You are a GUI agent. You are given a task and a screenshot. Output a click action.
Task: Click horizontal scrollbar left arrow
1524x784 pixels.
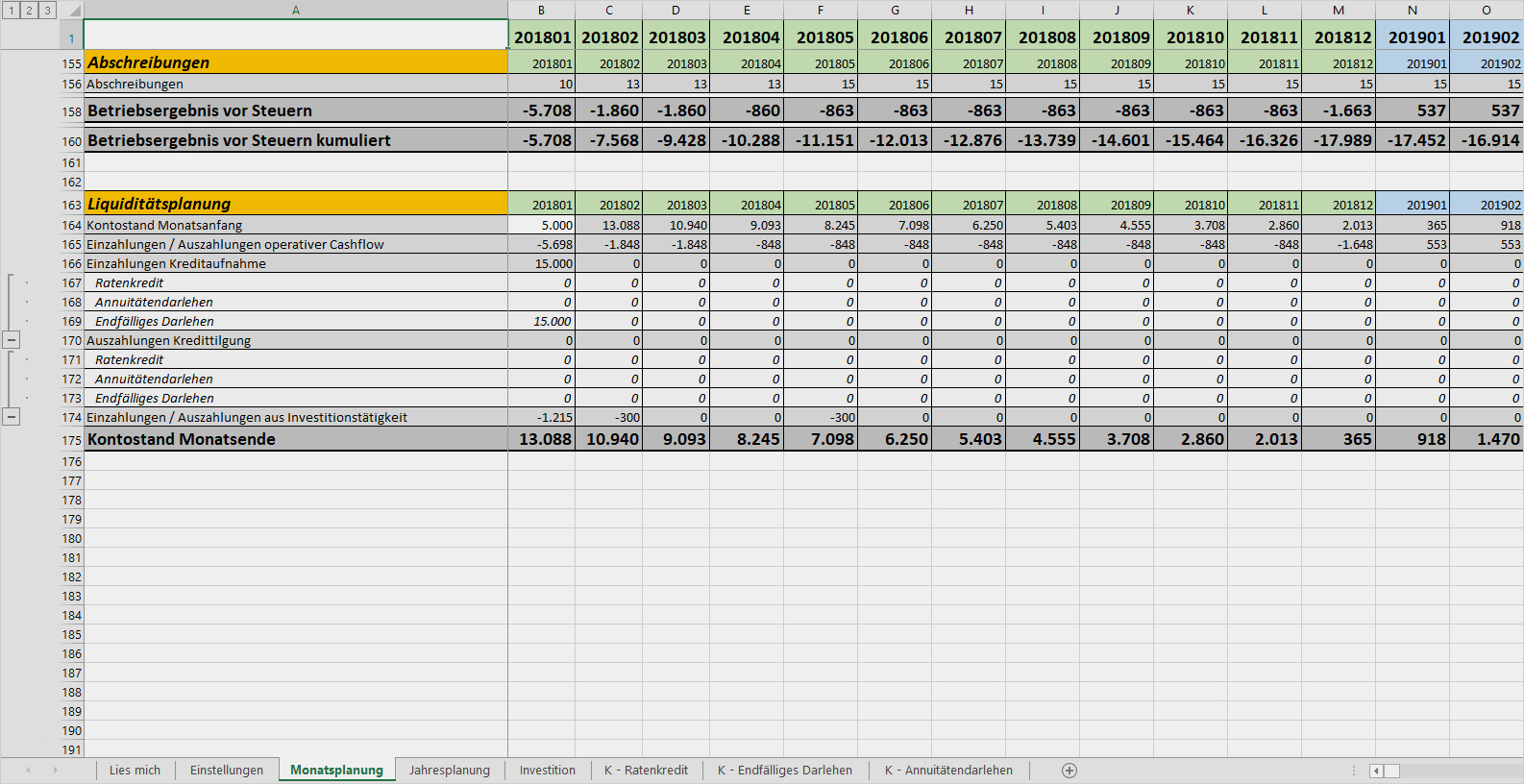tap(1376, 771)
